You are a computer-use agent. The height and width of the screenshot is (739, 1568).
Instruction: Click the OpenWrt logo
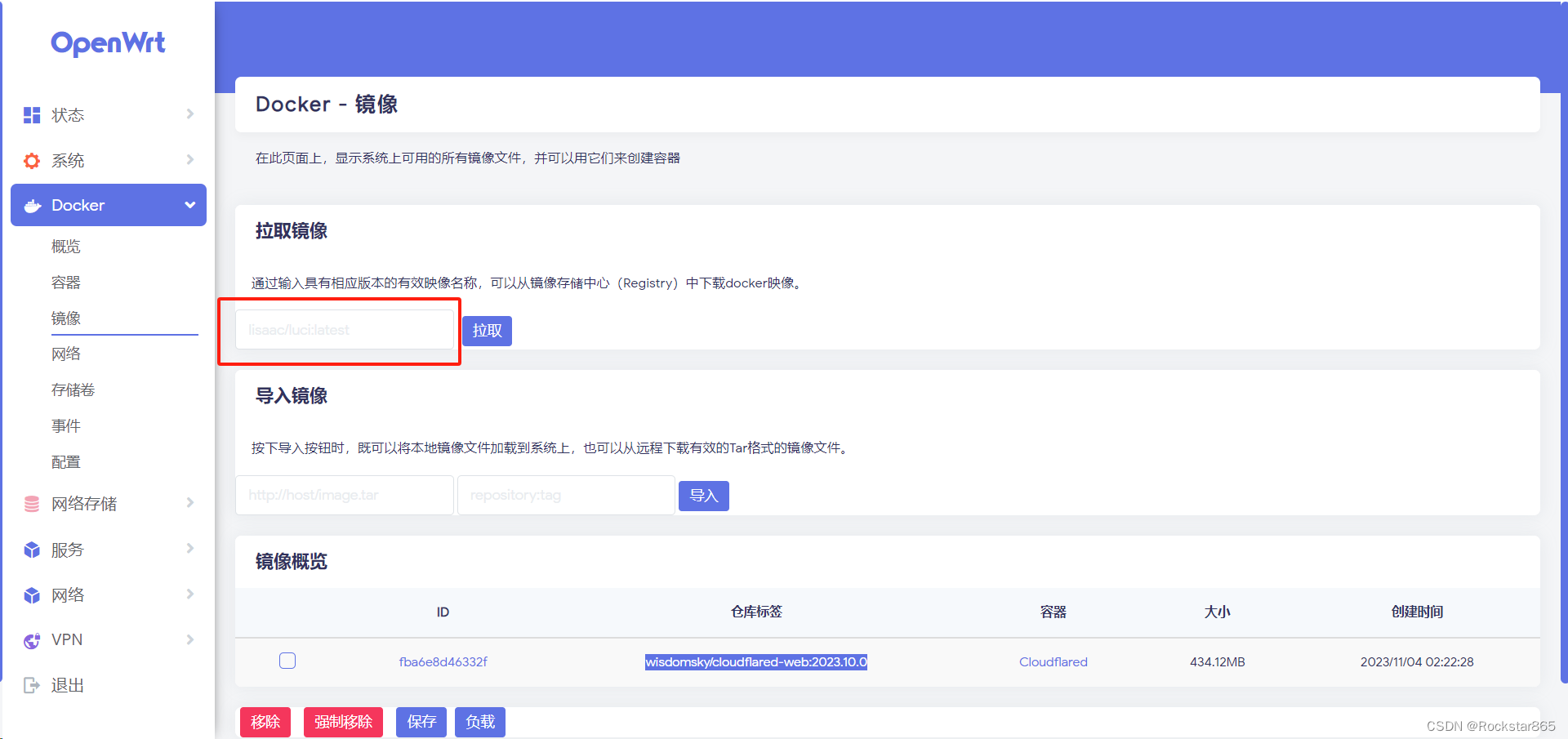coord(107,42)
